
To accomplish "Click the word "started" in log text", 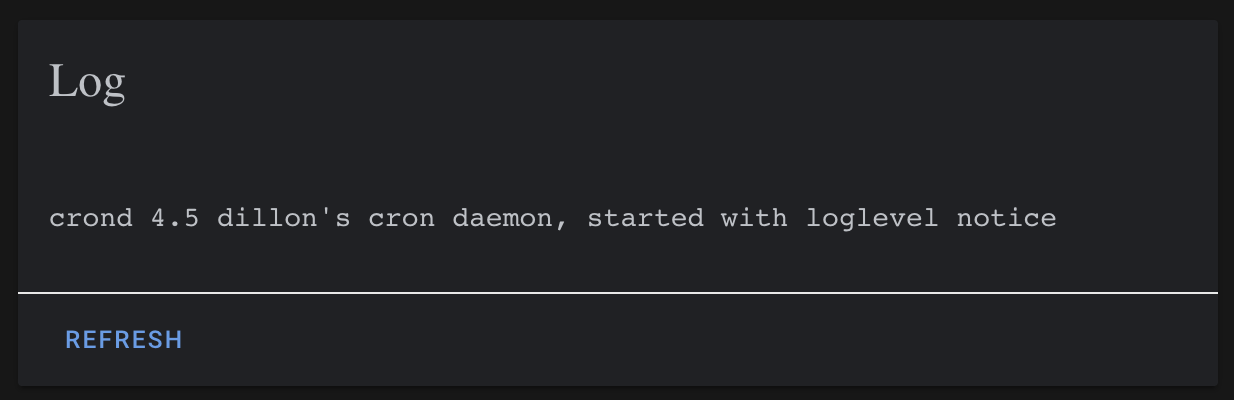I will [x=645, y=217].
